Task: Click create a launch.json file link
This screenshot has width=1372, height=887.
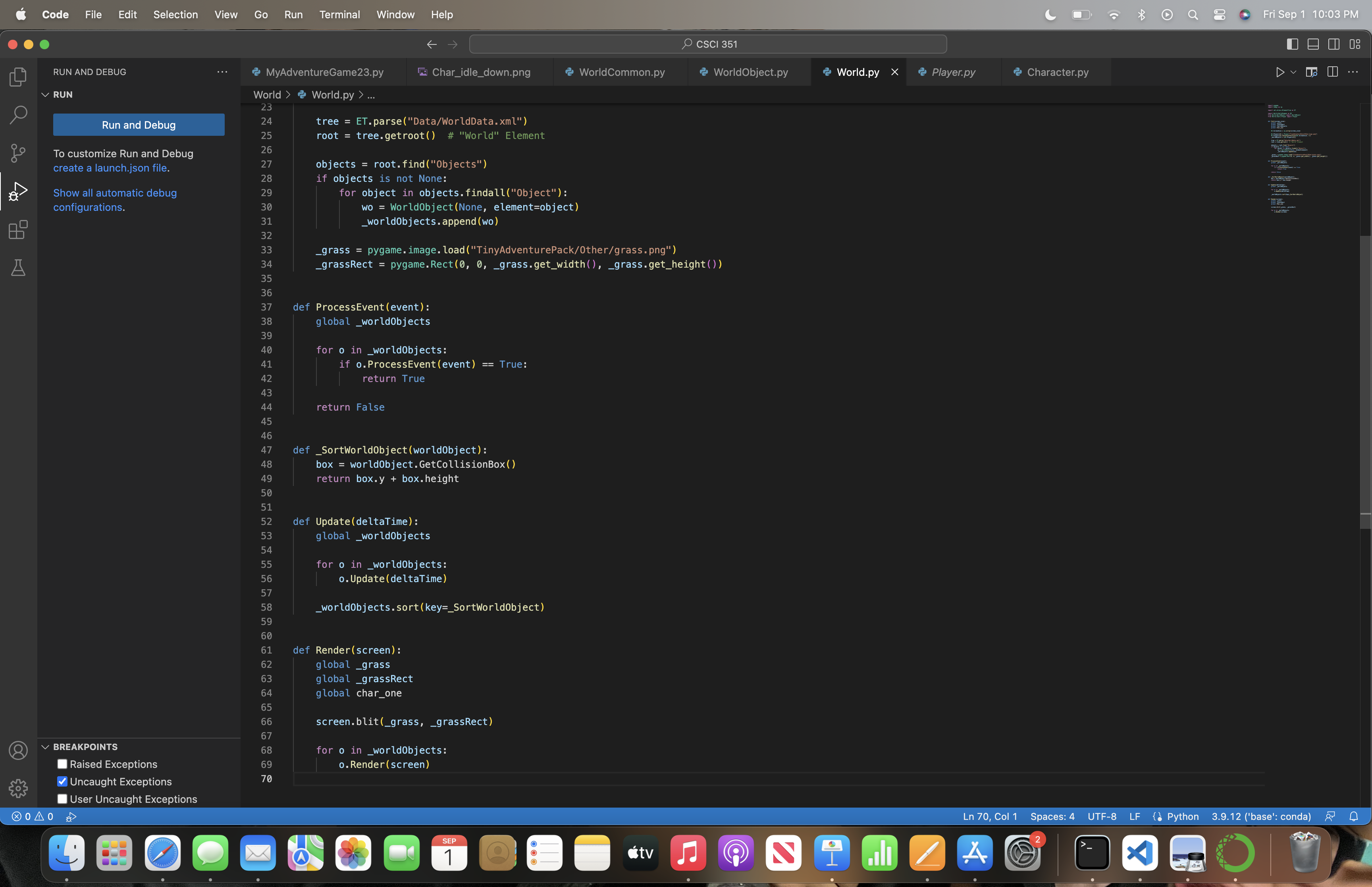Action: point(110,168)
